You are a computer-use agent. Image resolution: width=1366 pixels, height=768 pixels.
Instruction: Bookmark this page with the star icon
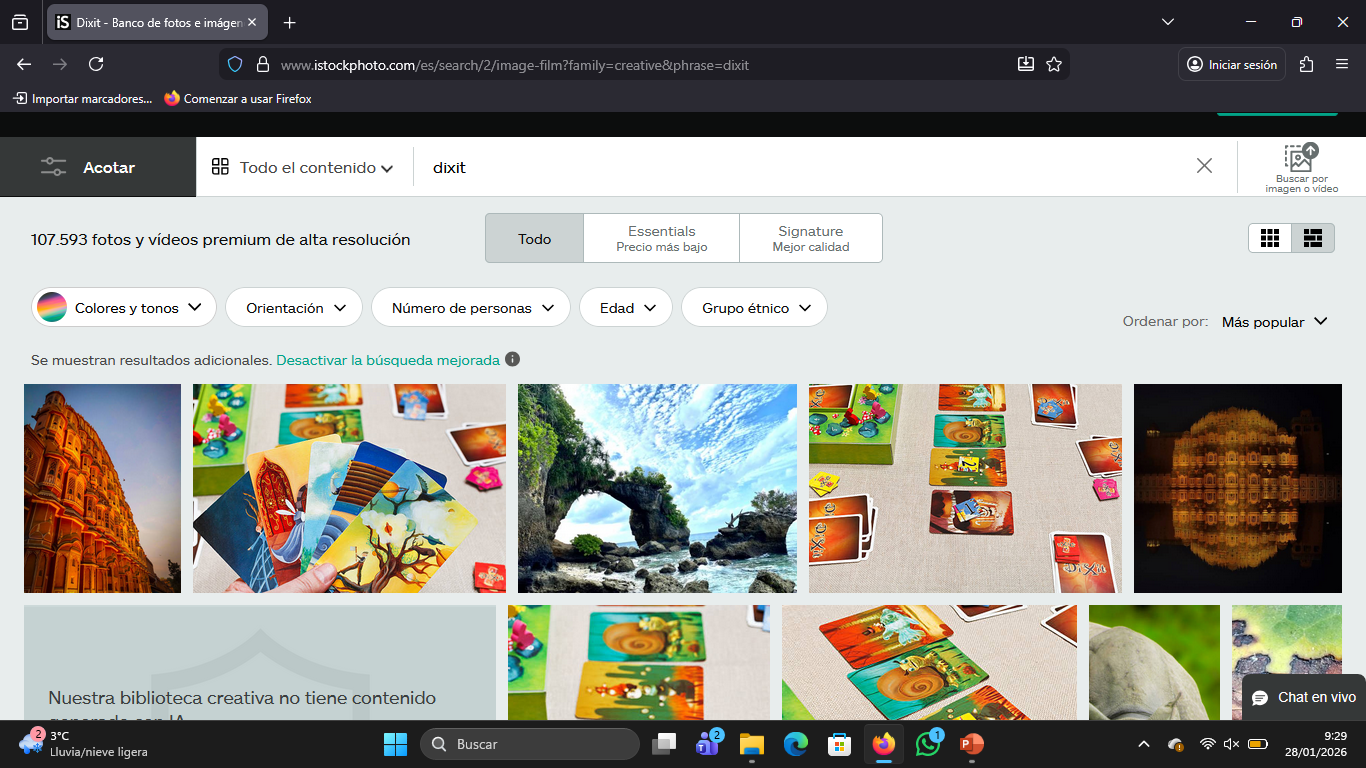coord(1053,64)
